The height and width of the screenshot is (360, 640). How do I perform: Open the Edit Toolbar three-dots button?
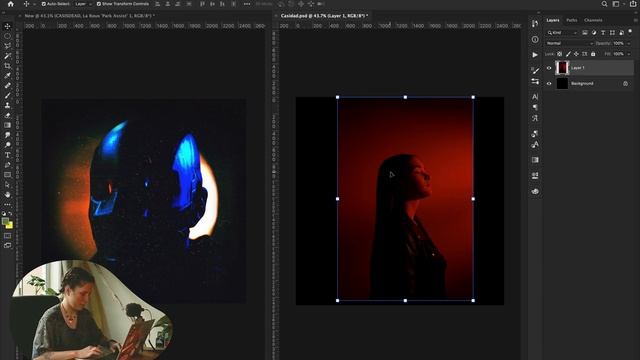click(x=7, y=204)
